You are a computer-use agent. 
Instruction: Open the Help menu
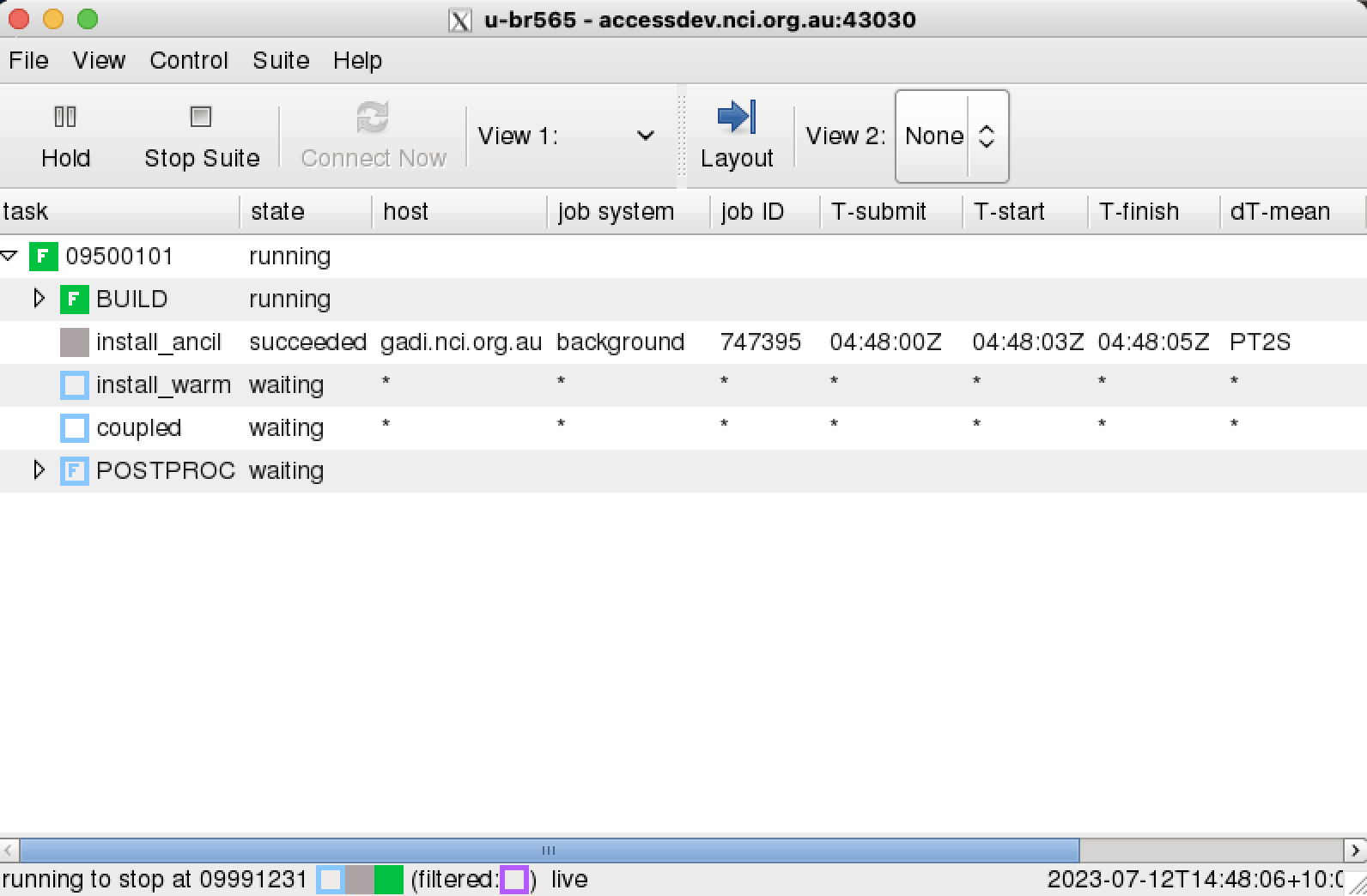(x=357, y=60)
